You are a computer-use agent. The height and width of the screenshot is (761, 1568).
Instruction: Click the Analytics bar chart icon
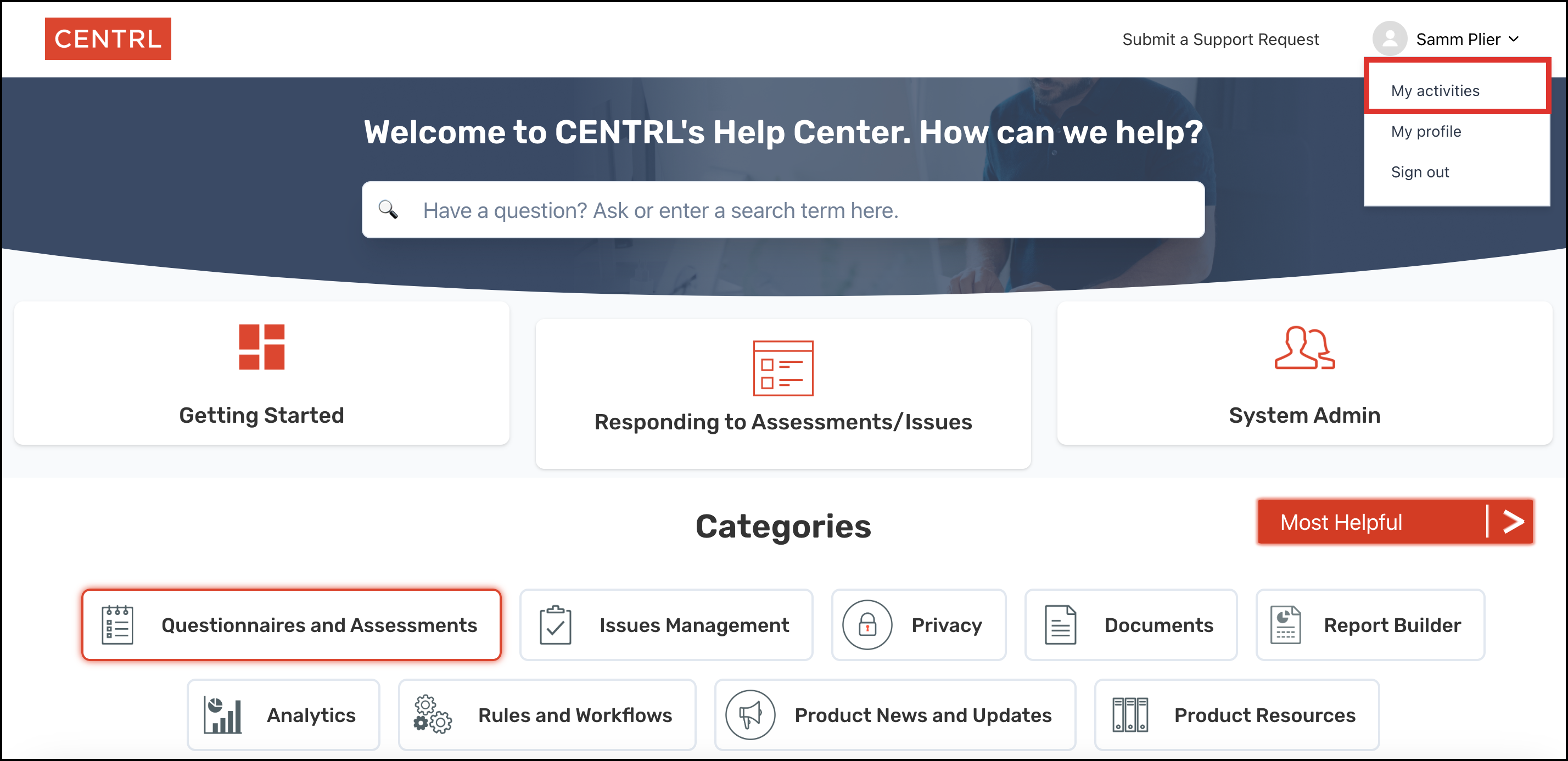tap(223, 715)
